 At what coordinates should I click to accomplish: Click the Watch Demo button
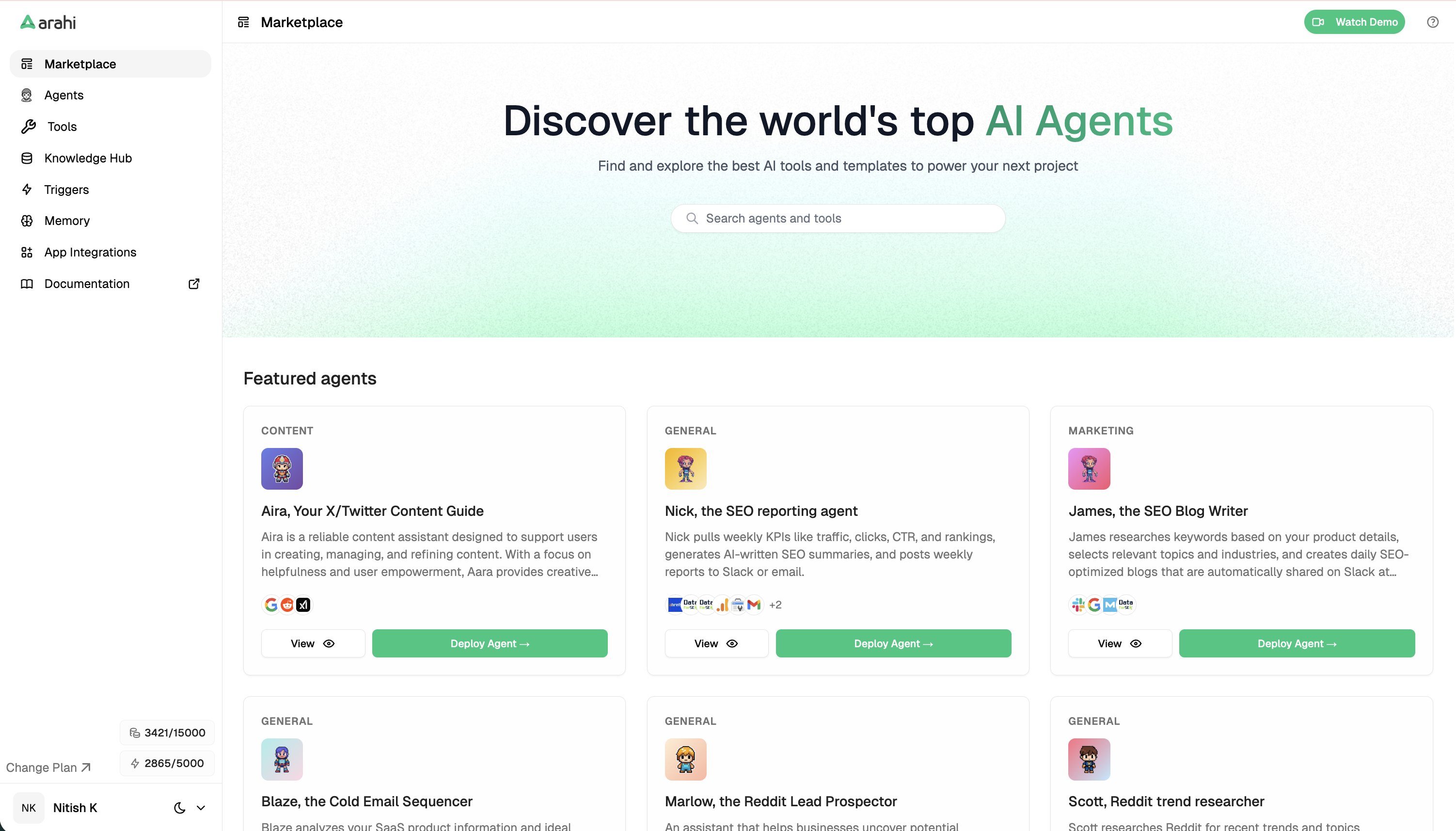click(x=1354, y=22)
